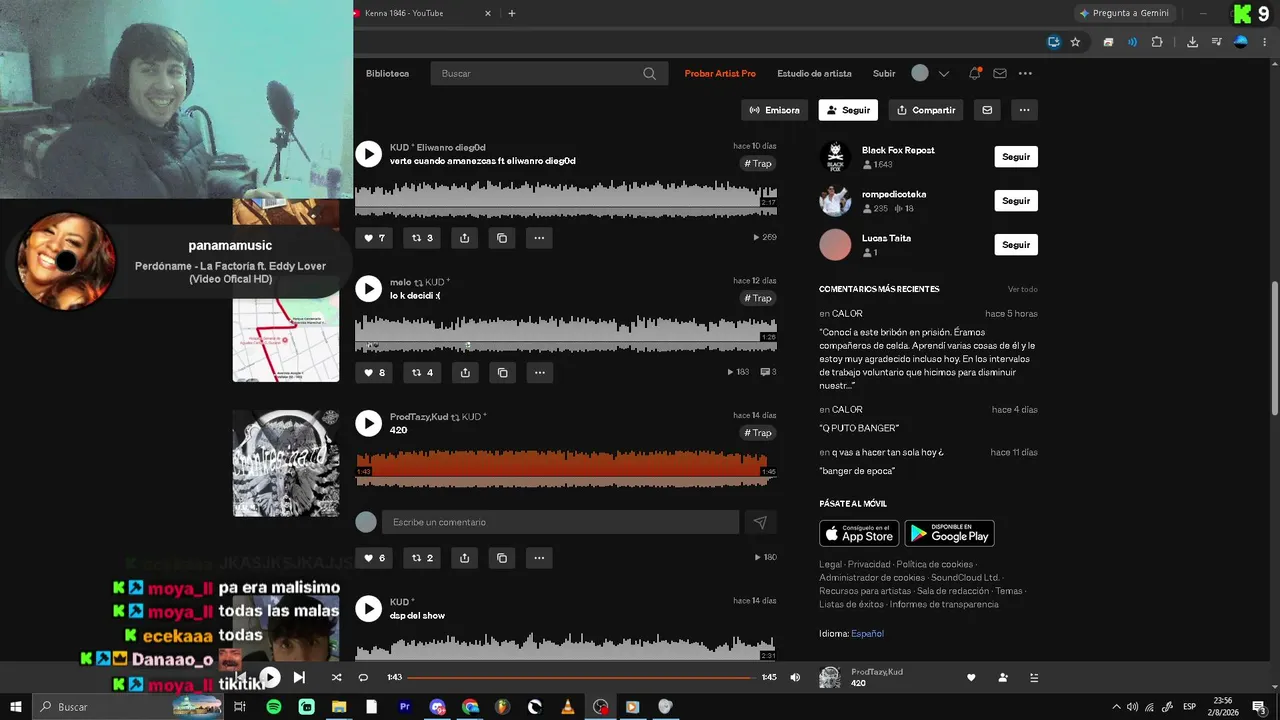Repost 'lo k decidi :(' showing 4 reposts
This screenshot has width=1280, height=720.
click(x=422, y=373)
